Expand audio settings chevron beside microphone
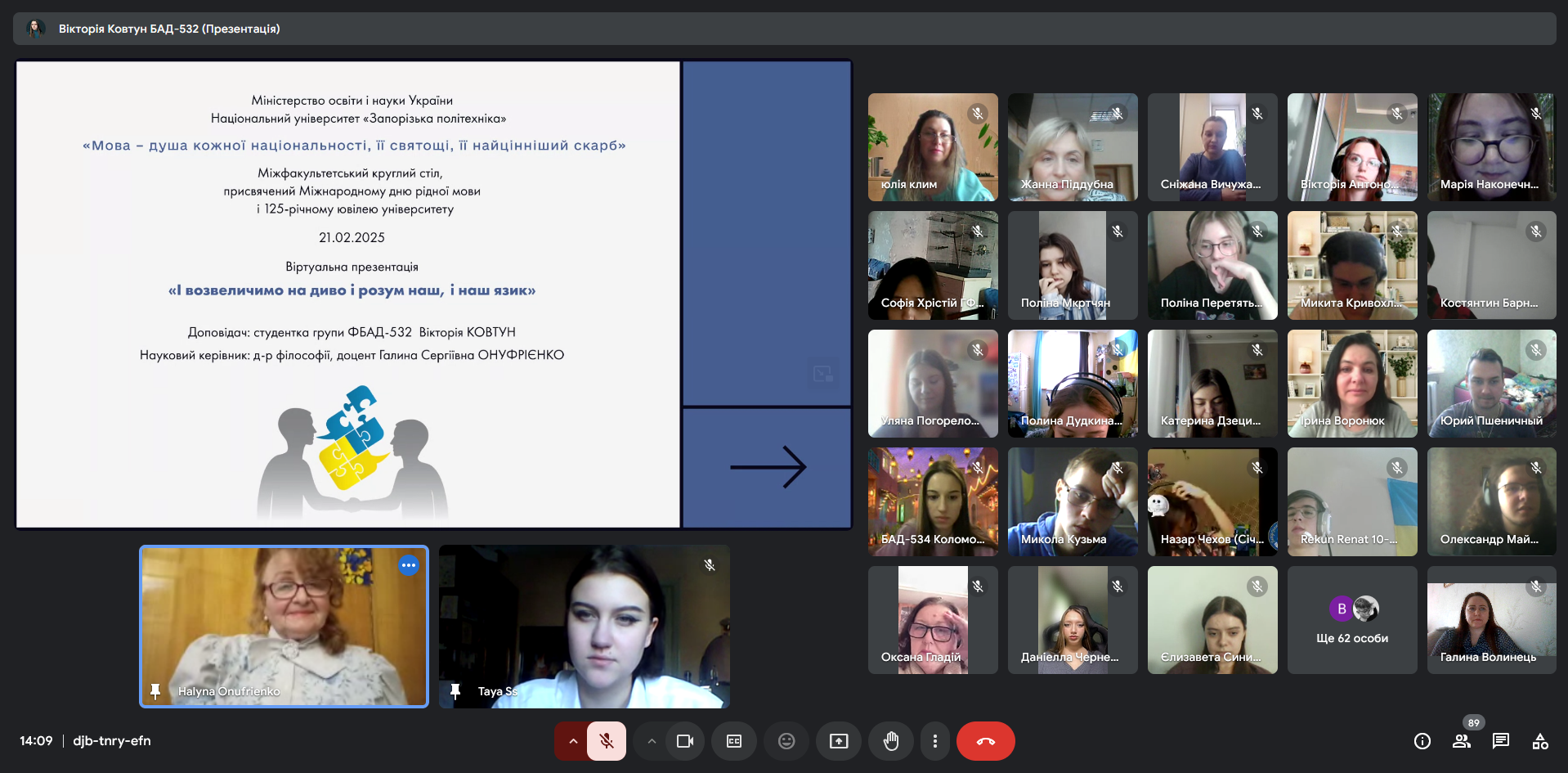The width and height of the screenshot is (1568, 773). [573, 741]
